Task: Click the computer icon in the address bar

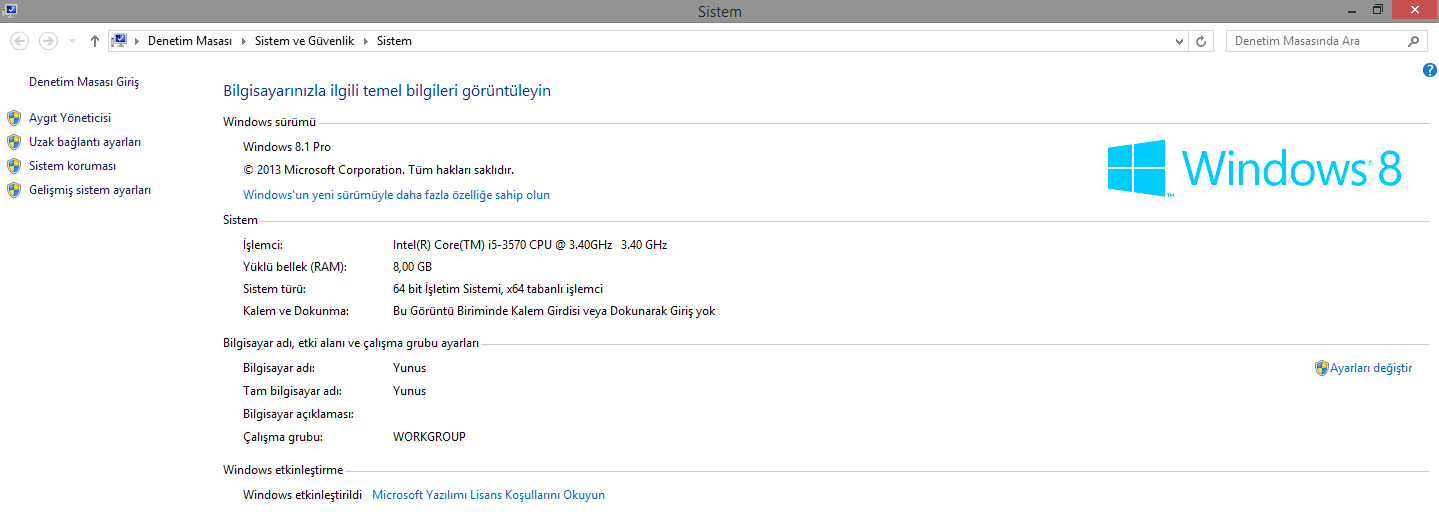Action: pos(120,41)
